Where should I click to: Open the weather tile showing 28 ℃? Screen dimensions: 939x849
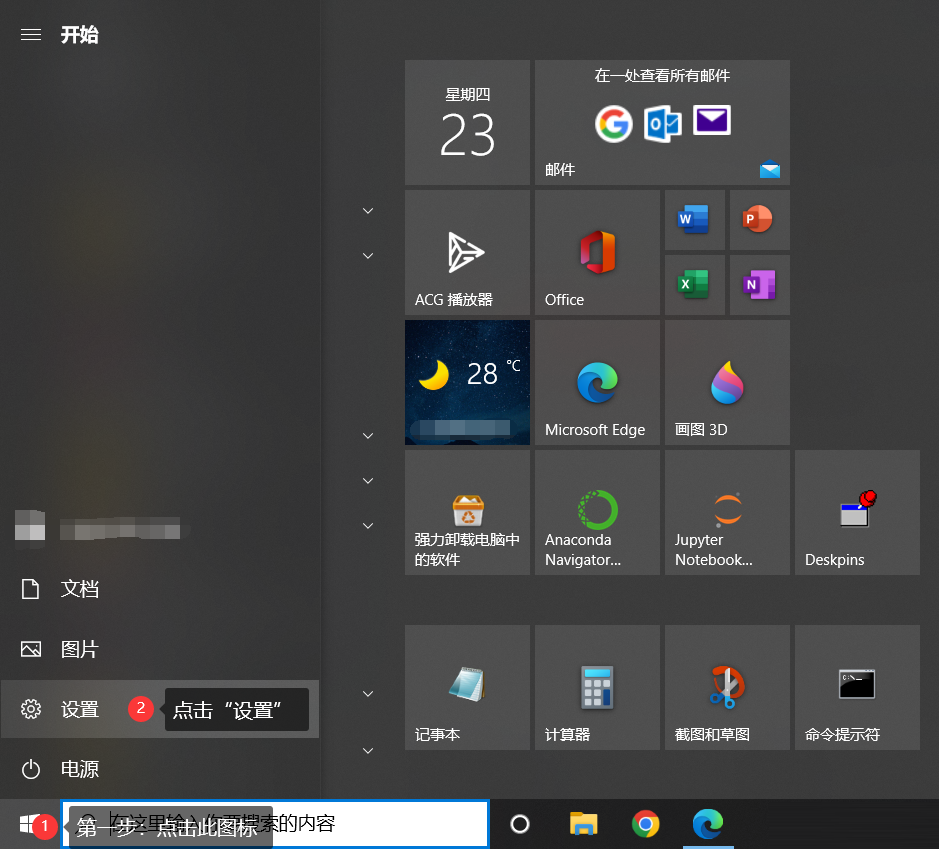click(x=467, y=383)
